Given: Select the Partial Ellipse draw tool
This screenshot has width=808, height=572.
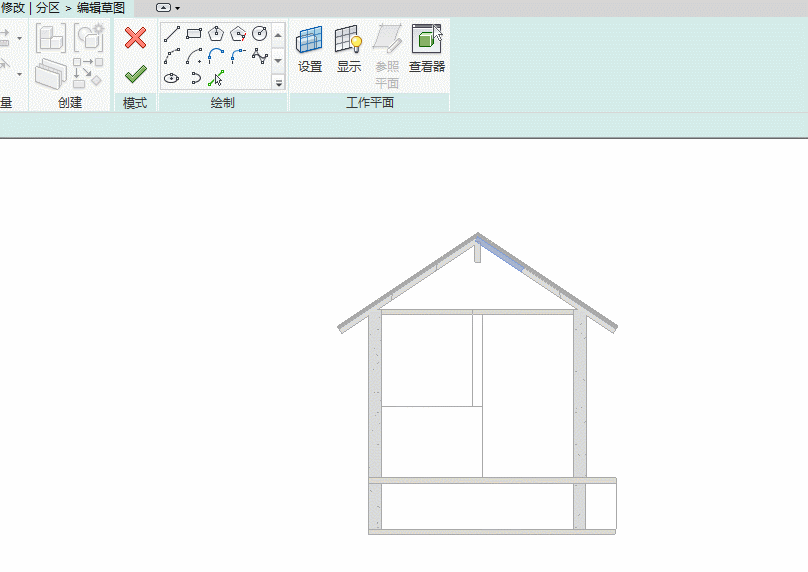Looking at the screenshot, I should pyautogui.click(x=194, y=77).
